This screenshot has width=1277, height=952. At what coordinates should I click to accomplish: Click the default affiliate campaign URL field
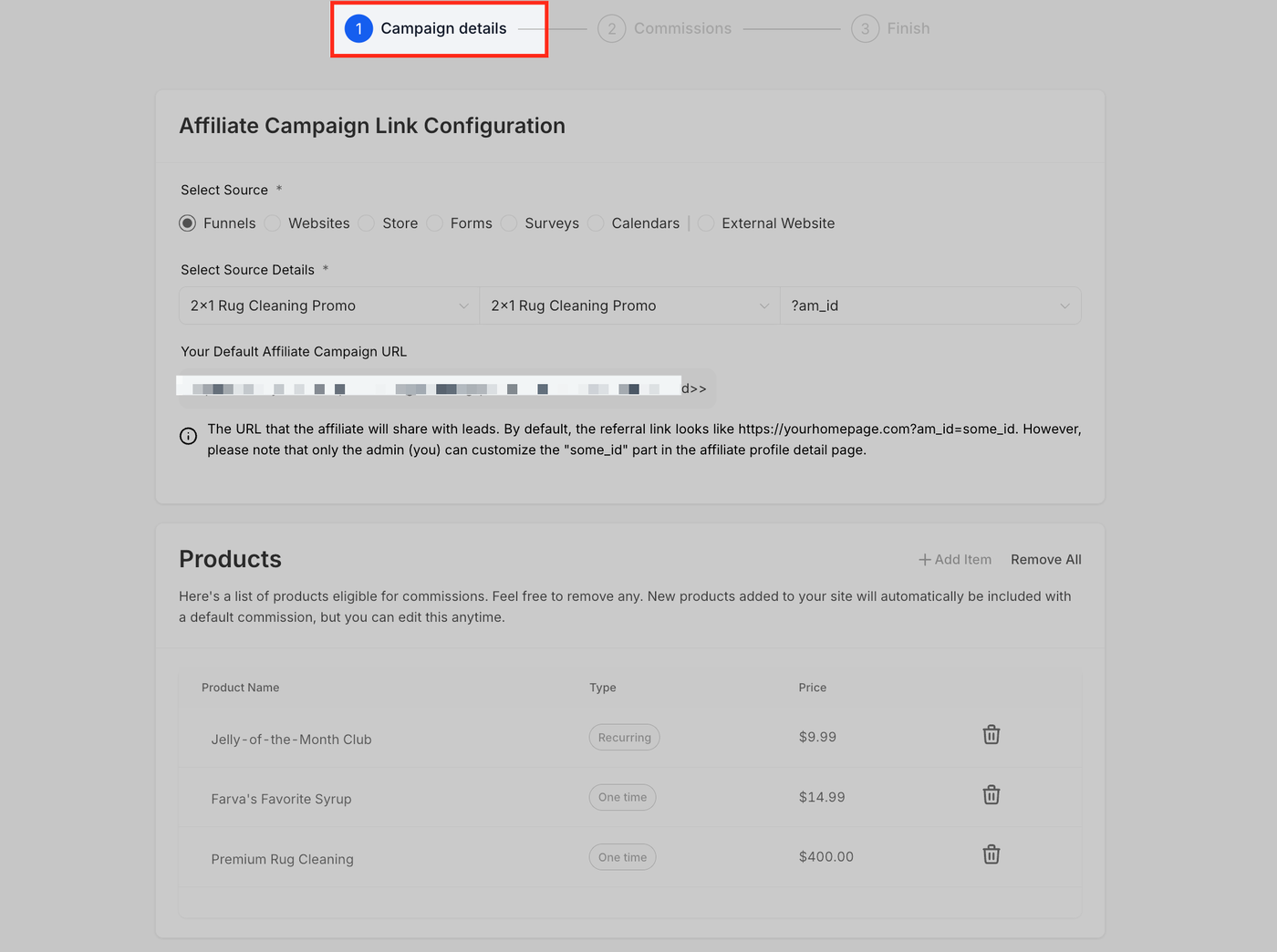pos(447,388)
